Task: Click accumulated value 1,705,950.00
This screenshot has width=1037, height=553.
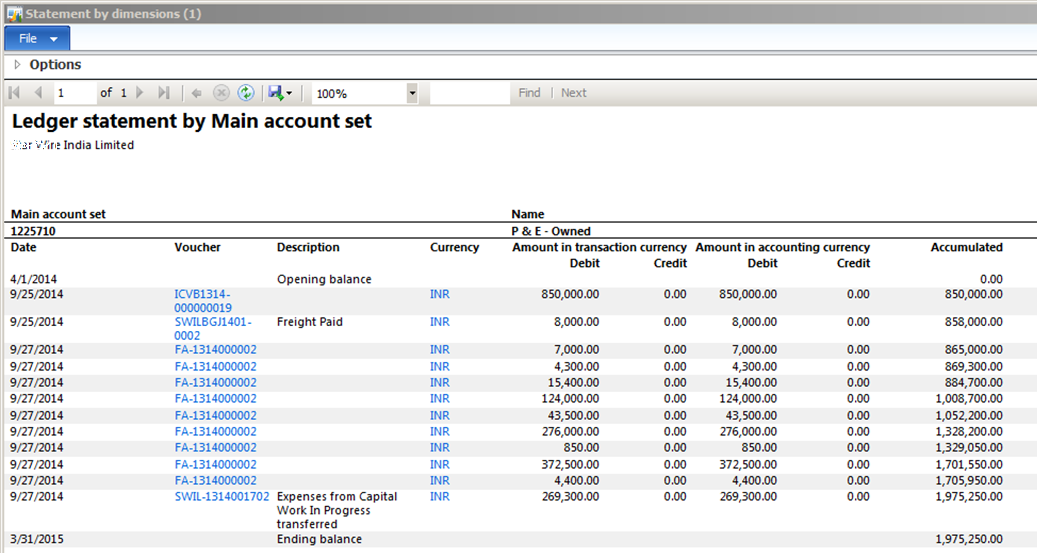Action: [x=969, y=481]
